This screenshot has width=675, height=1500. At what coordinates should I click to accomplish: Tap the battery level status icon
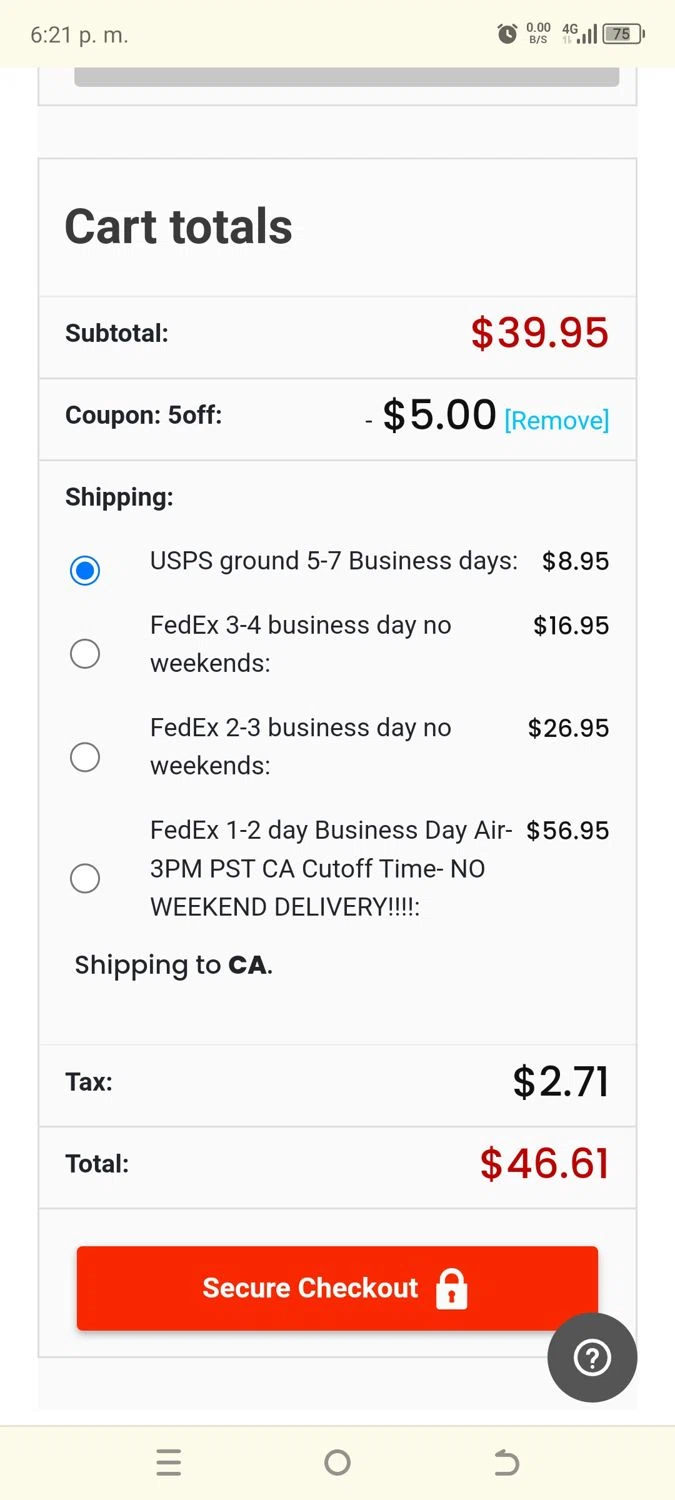(623, 34)
